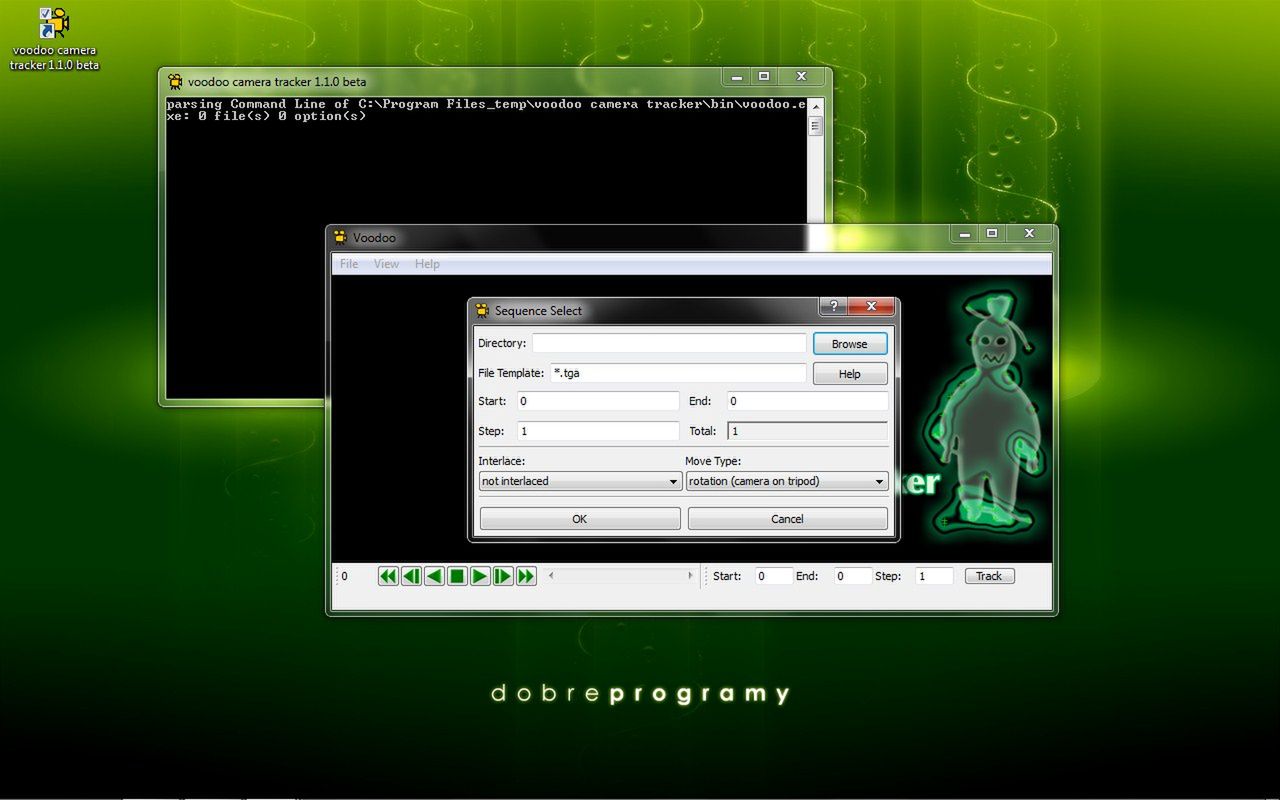Open the View menu in Voodoo
Image resolution: width=1280 pixels, height=800 pixels.
386,264
